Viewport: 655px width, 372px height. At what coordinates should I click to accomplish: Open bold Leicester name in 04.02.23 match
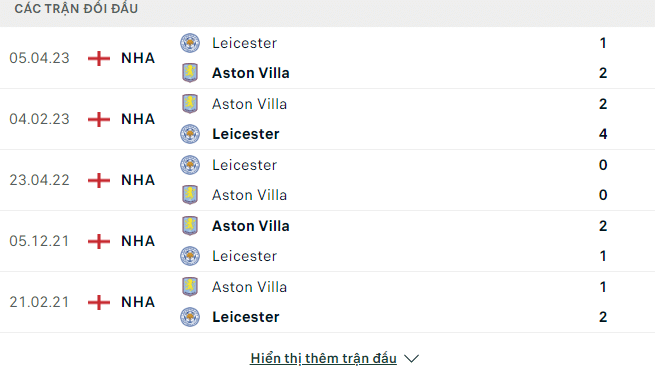point(246,134)
